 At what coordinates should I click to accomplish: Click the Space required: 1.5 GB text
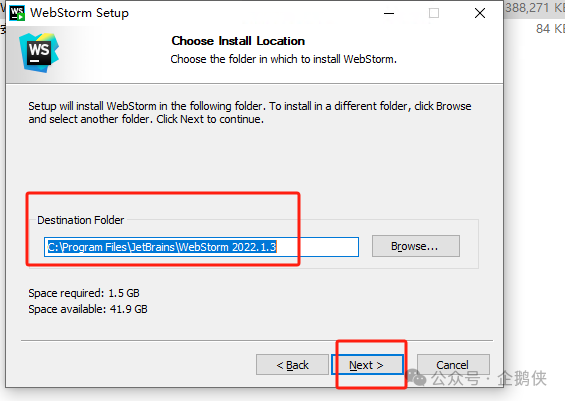84,293
